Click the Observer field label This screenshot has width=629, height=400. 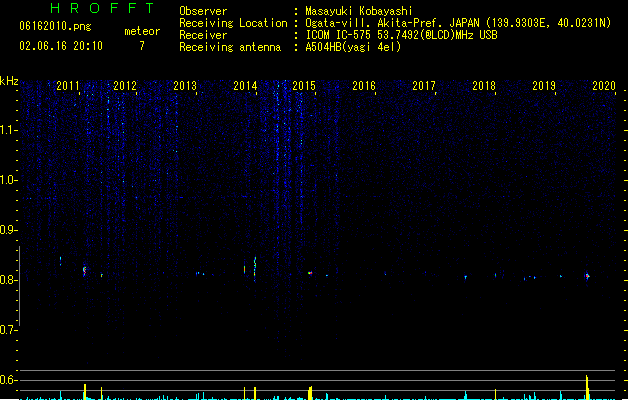(203, 11)
